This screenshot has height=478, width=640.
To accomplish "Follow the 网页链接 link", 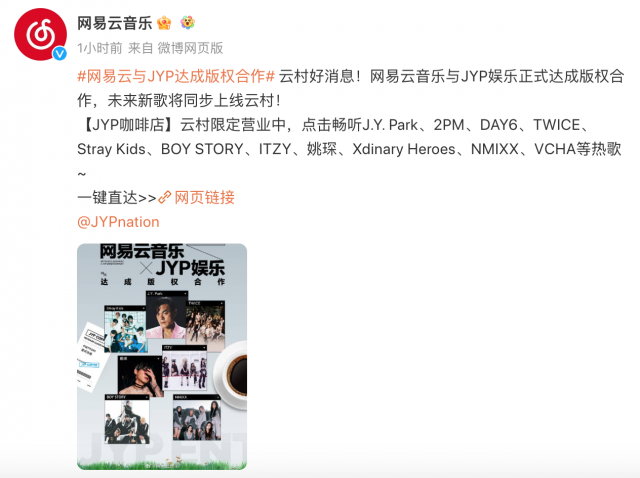I will click(x=204, y=198).
